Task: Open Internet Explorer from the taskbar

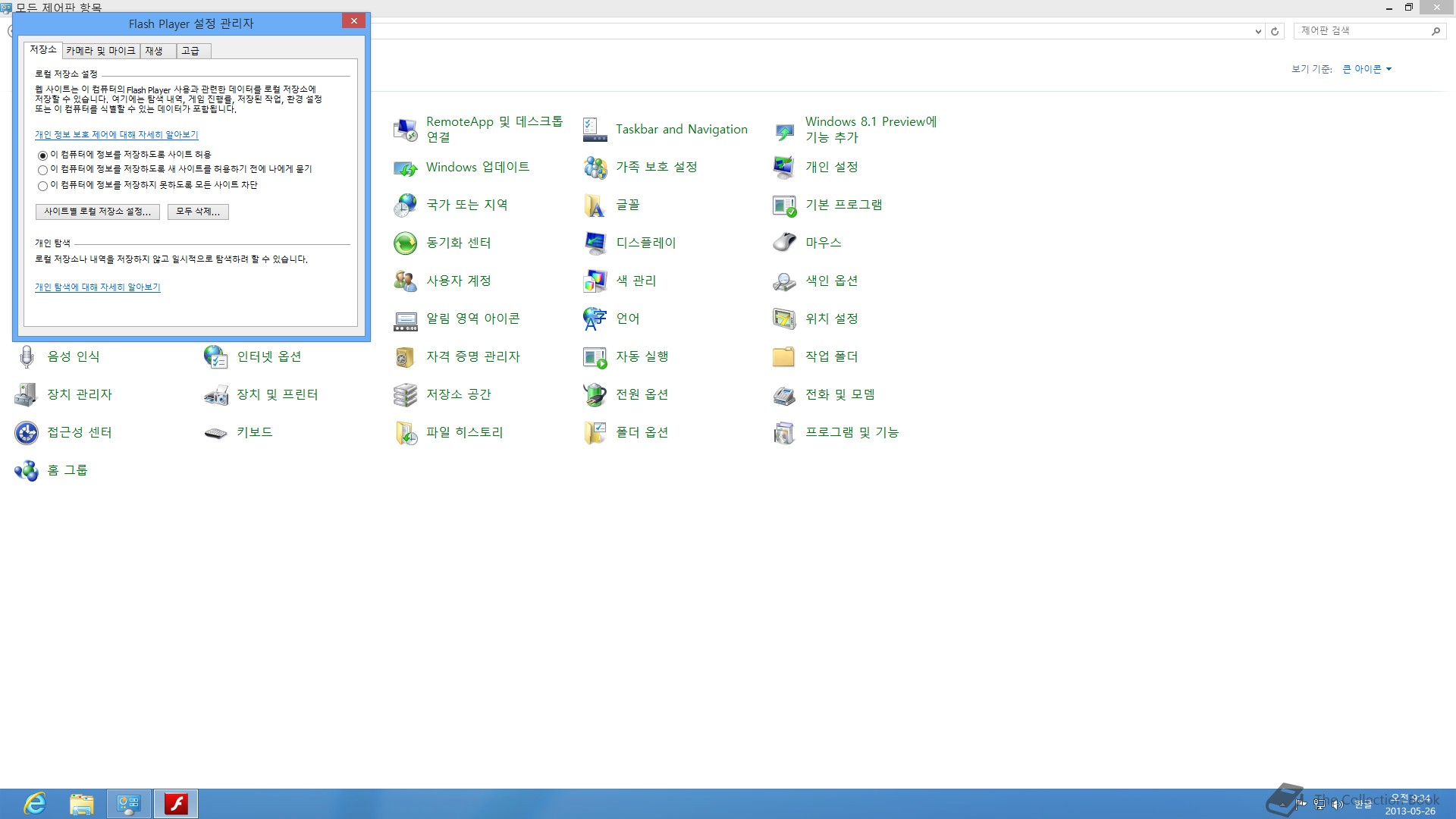Action: pos(35,804)
